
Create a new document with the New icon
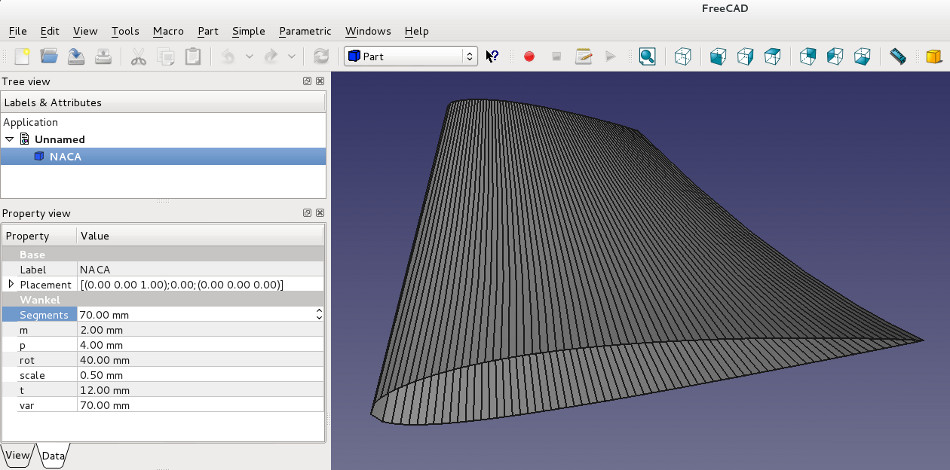[x=22, y=56]
